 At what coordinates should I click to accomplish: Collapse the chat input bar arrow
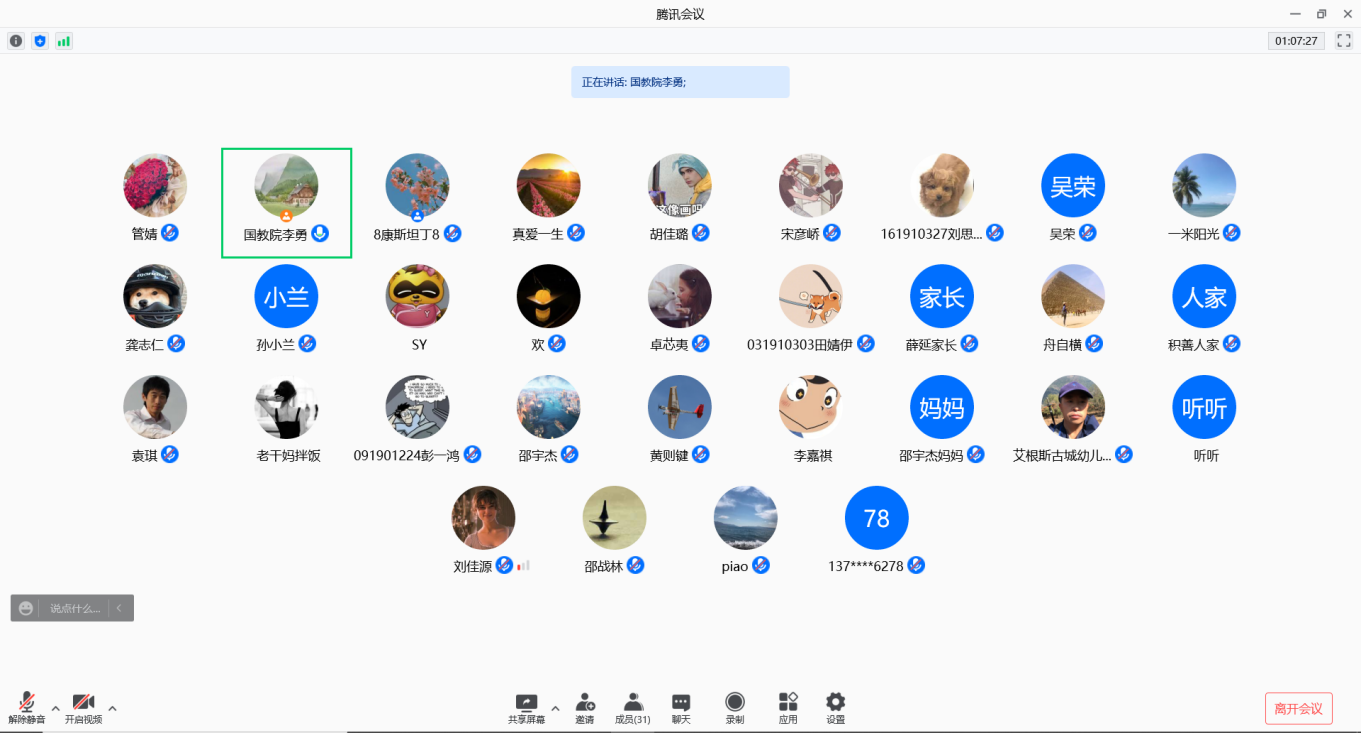120,608
